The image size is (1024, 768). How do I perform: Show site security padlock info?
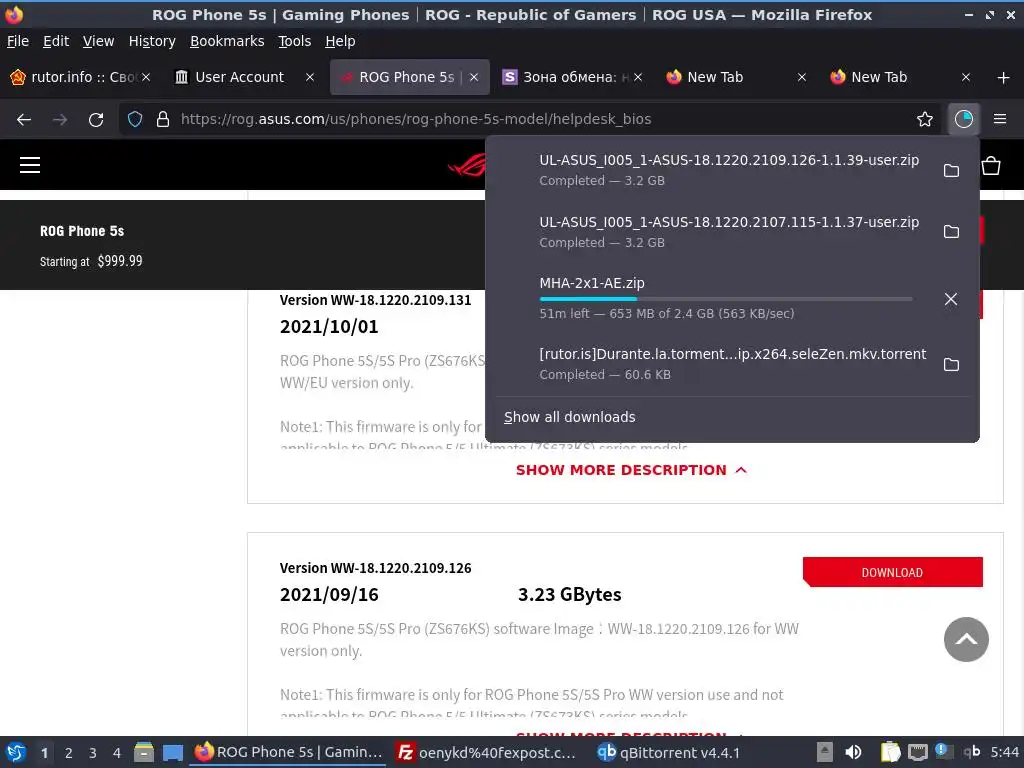pos(163,119)
